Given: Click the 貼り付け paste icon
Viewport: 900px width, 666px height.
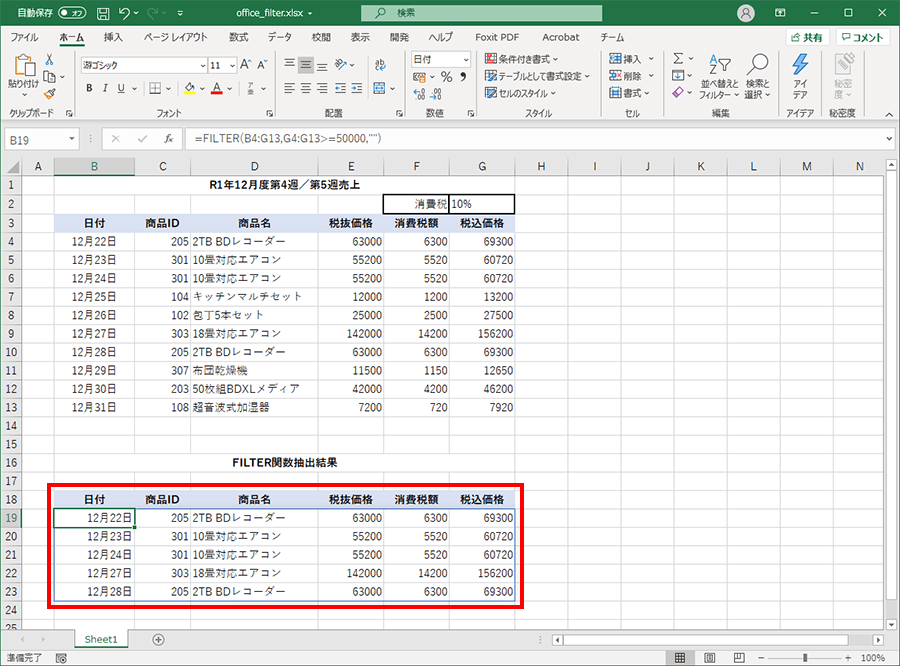Looking at the screenshot, I should (x=24, y=65).
